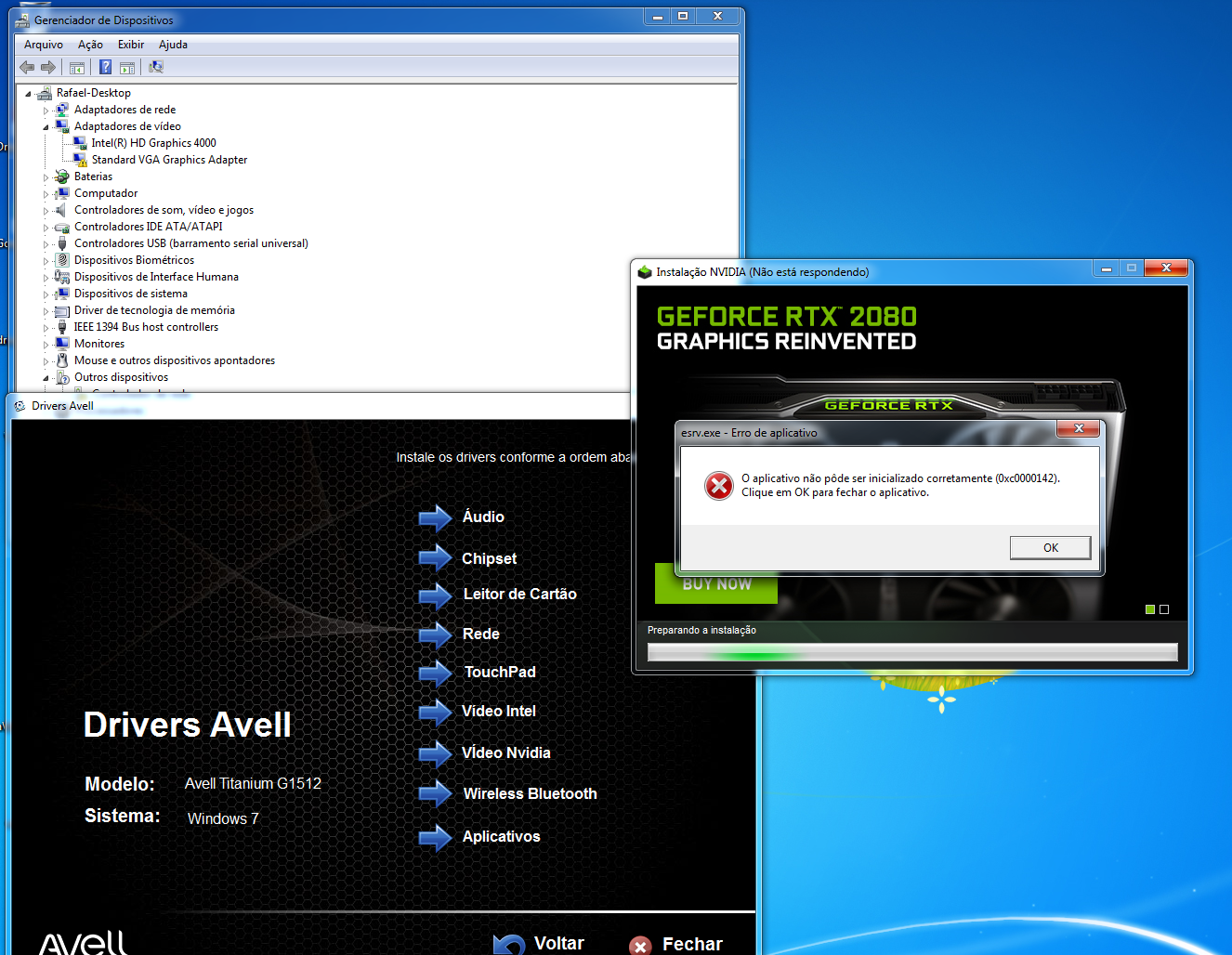Click the blue arrow beside Vídeo Nvidia
Screen dimensions: 1232x955
pyautogui.click(x=435, y=753)
